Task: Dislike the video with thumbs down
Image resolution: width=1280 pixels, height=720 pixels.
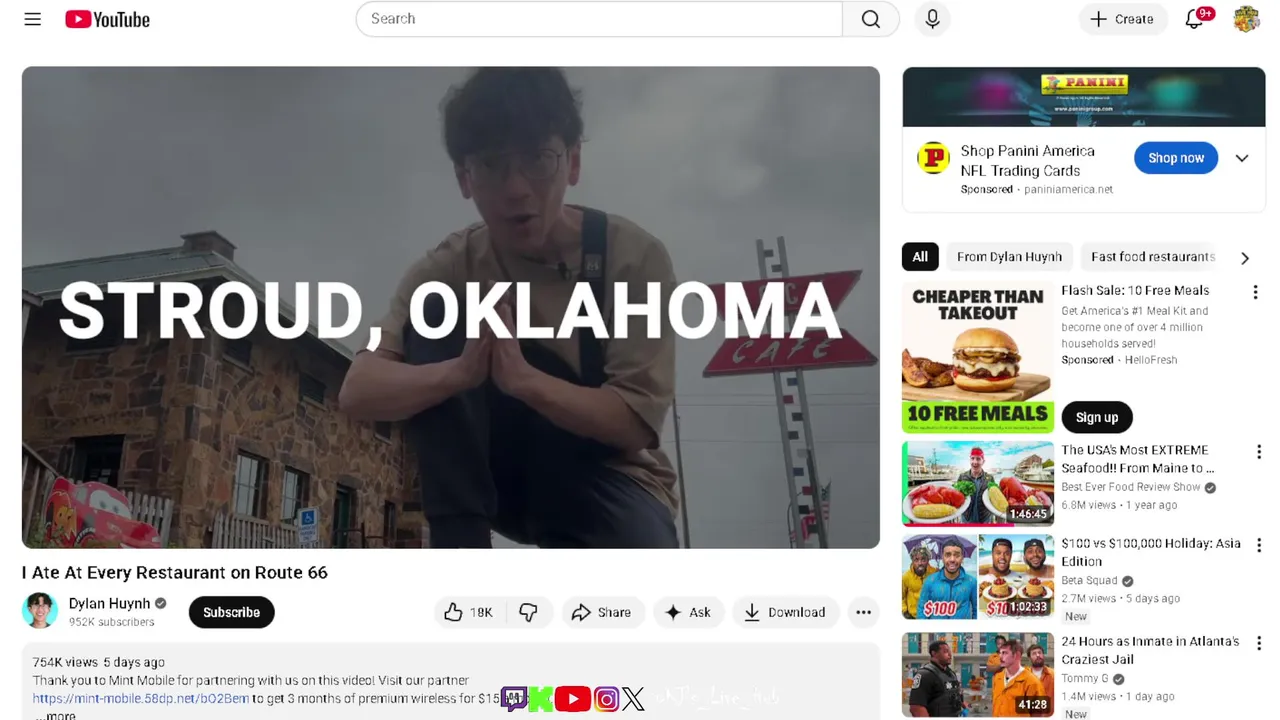Action: coord(528,612)
